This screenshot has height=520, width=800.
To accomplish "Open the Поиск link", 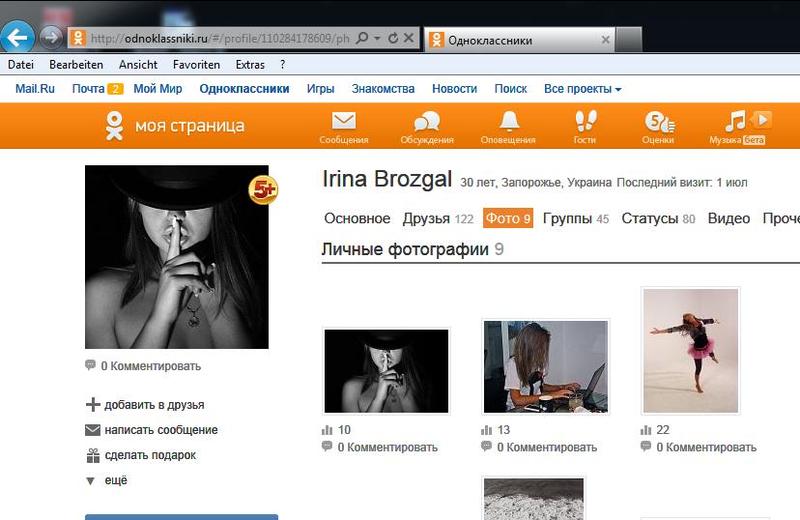I will 511,89.
